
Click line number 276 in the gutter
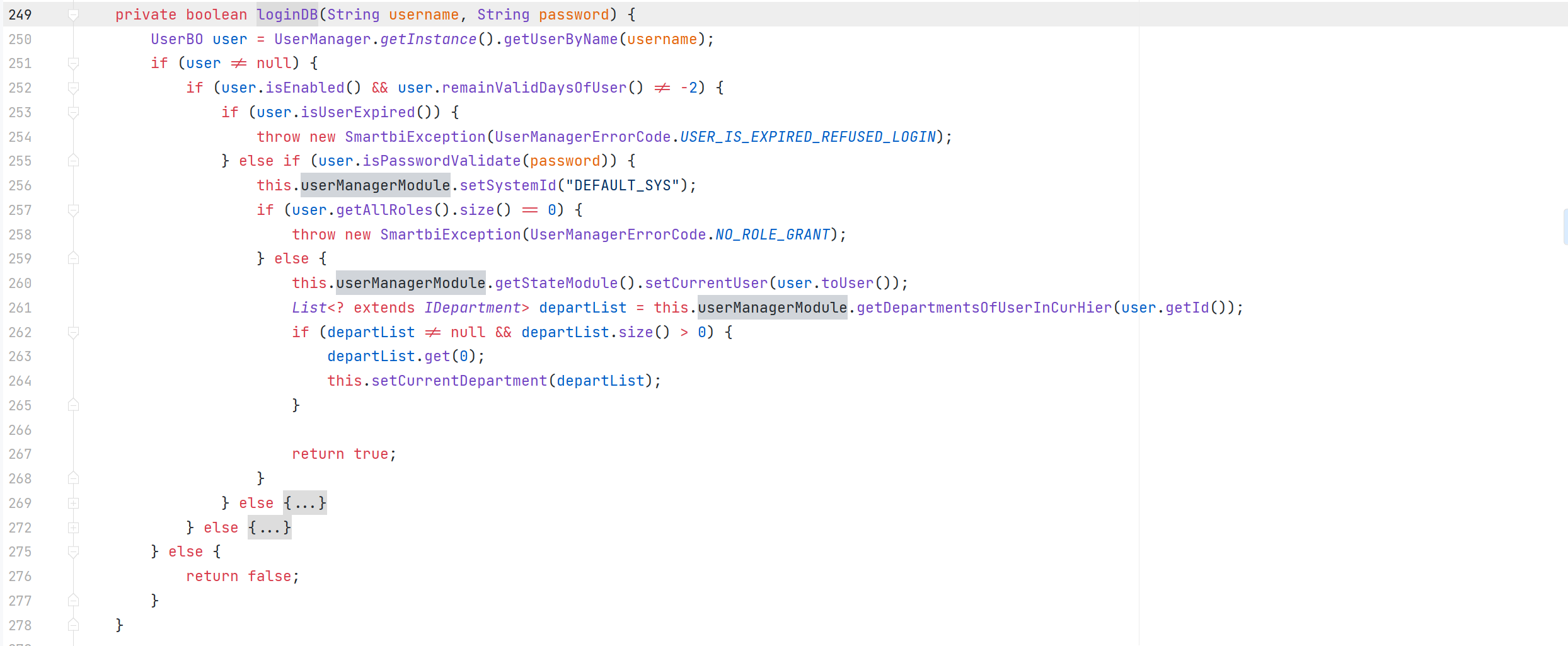(x=20, y=576)
